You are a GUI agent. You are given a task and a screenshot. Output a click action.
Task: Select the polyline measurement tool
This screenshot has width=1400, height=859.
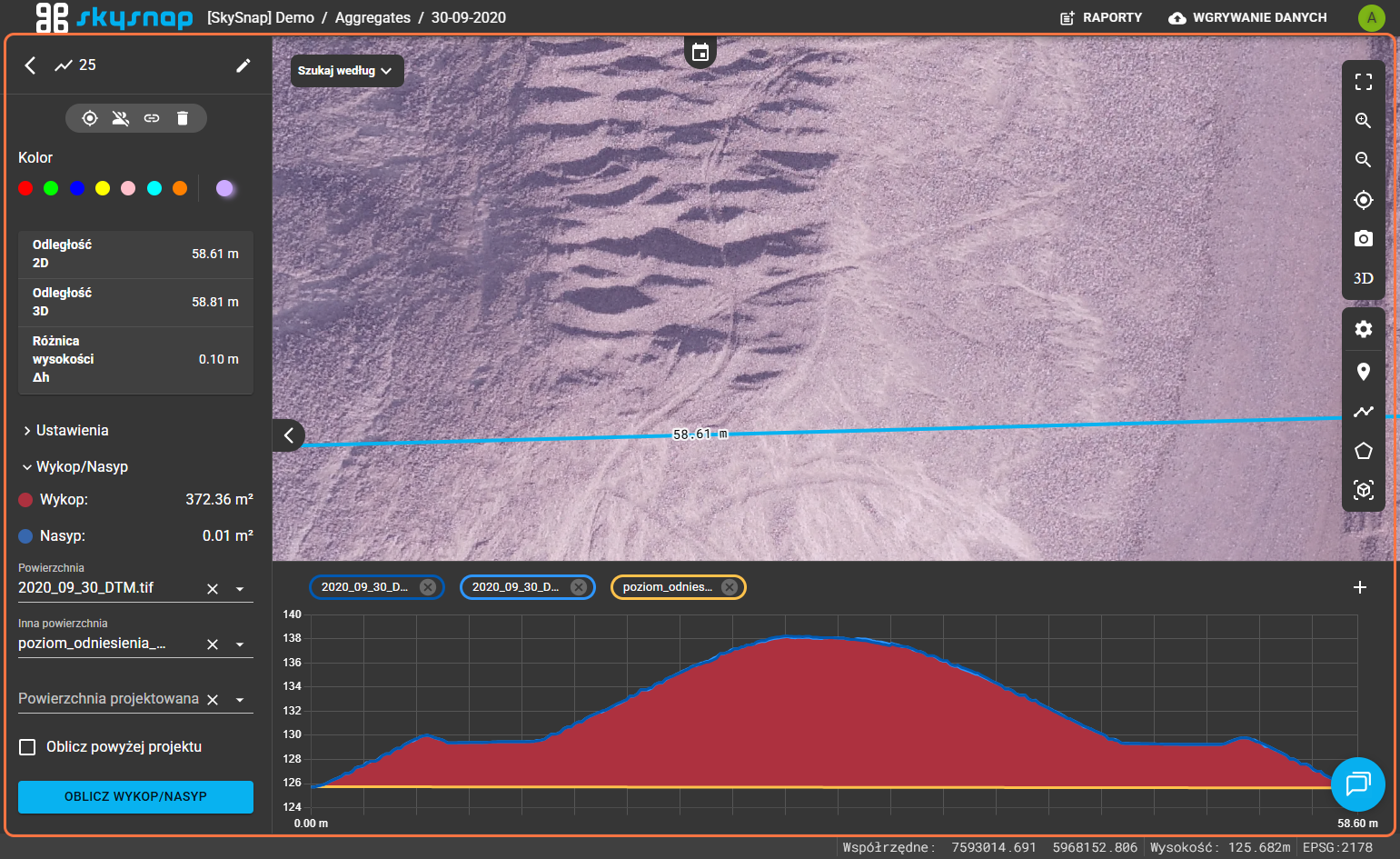click(1363, 412)
